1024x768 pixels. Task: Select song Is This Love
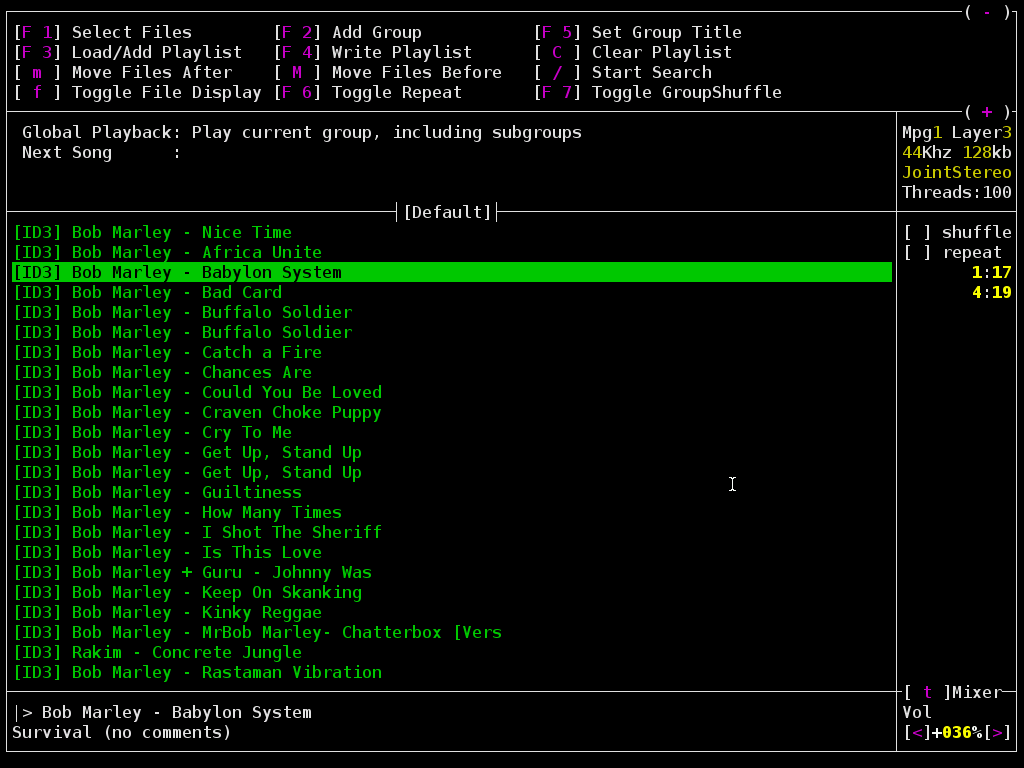click(452, 552)
